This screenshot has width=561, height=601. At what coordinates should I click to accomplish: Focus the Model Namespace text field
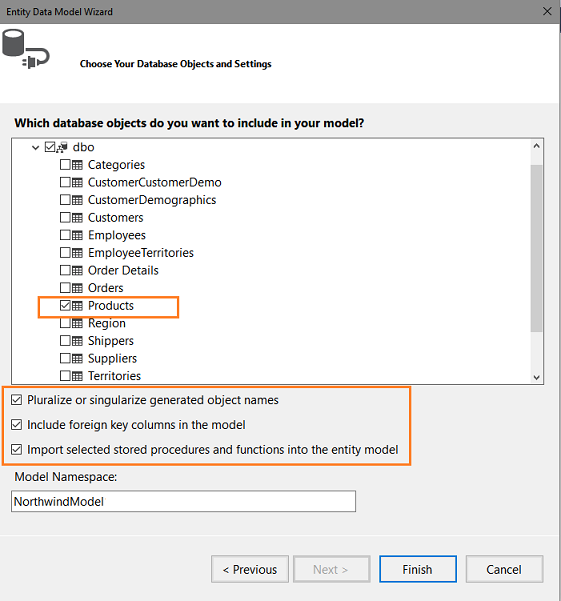tap(184, 501)
